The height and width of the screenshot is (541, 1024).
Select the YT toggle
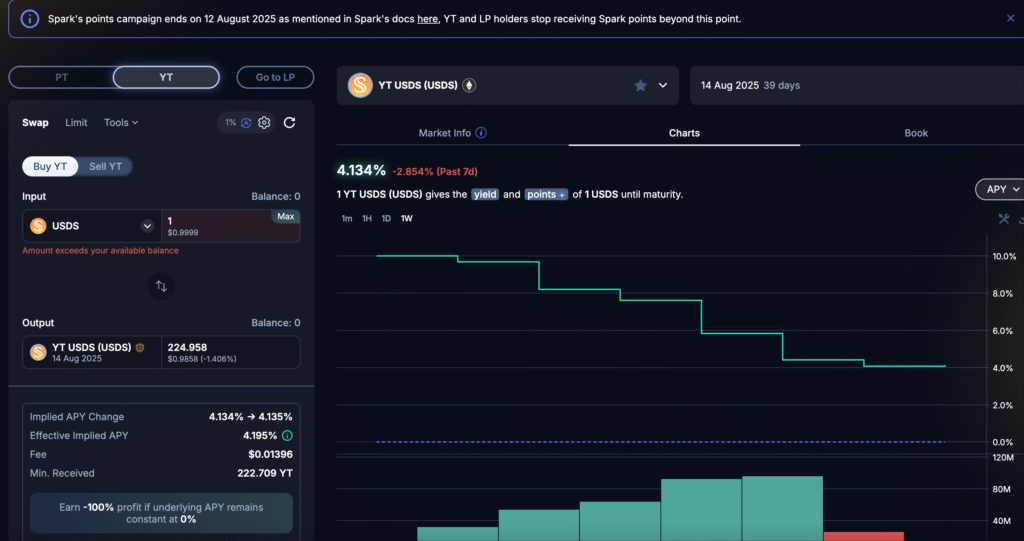[x=166, y=77]
